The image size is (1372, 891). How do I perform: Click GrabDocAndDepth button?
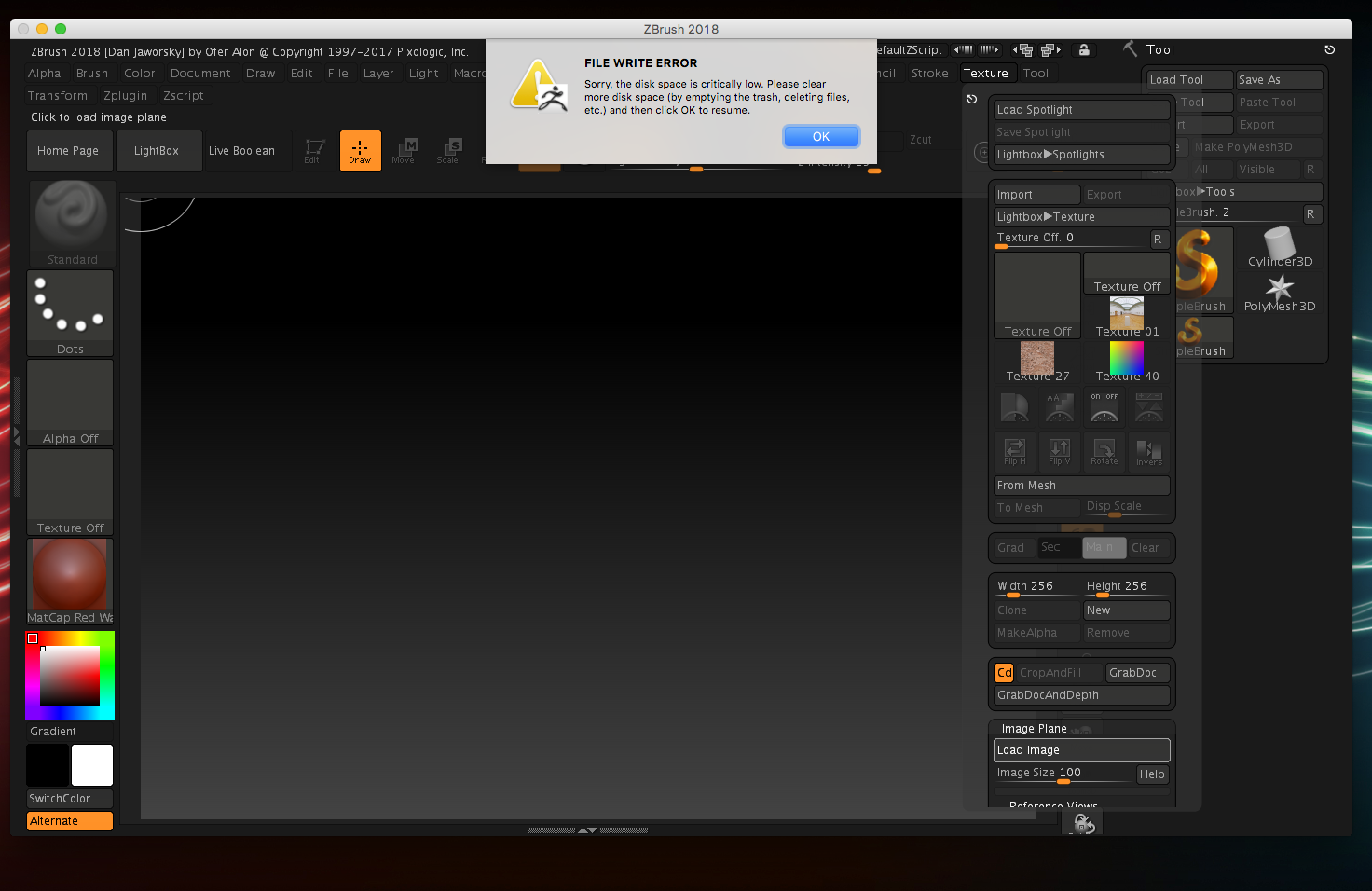[x=1081, y=695]
